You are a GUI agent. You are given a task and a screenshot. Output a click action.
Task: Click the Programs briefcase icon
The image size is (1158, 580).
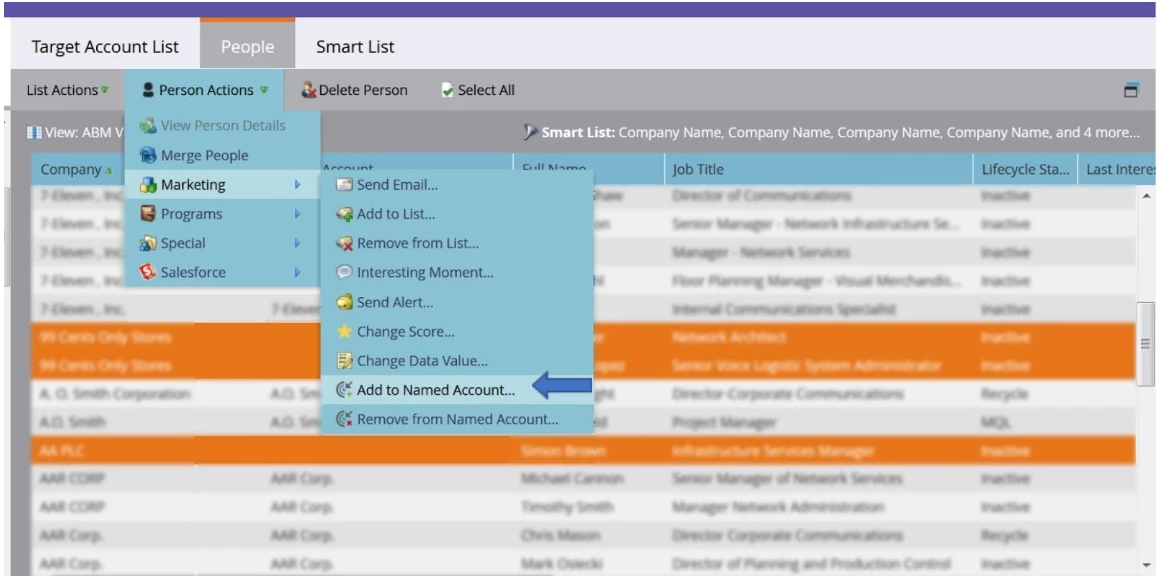[x=148, y=214]
